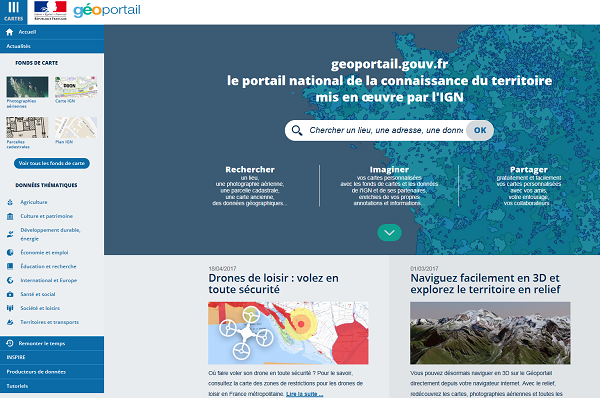Screen dimensions: 600x398
Task: Click the Agriculture category icon
Action: click(10, 202)
